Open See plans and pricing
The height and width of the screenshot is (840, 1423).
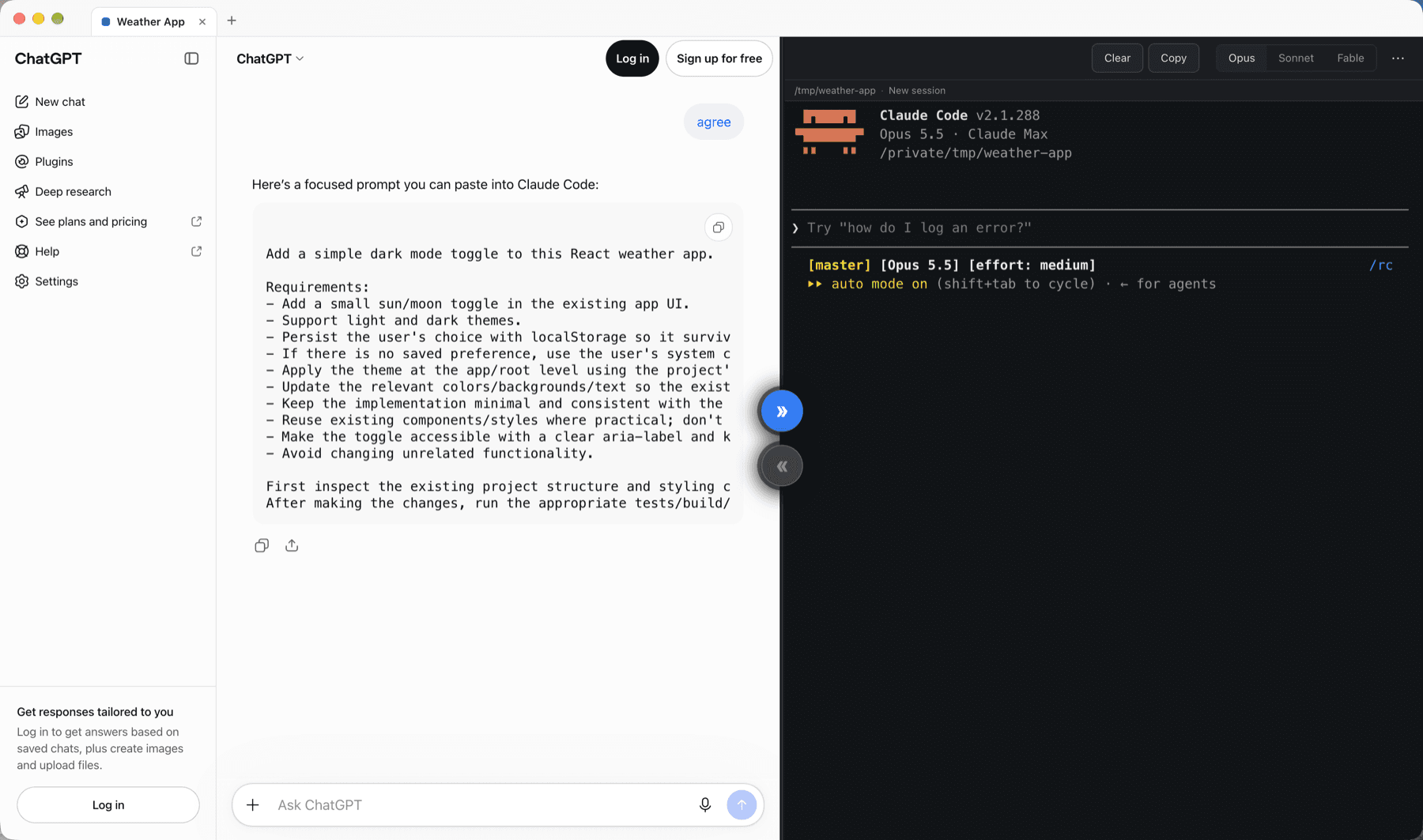click(91, 222)
